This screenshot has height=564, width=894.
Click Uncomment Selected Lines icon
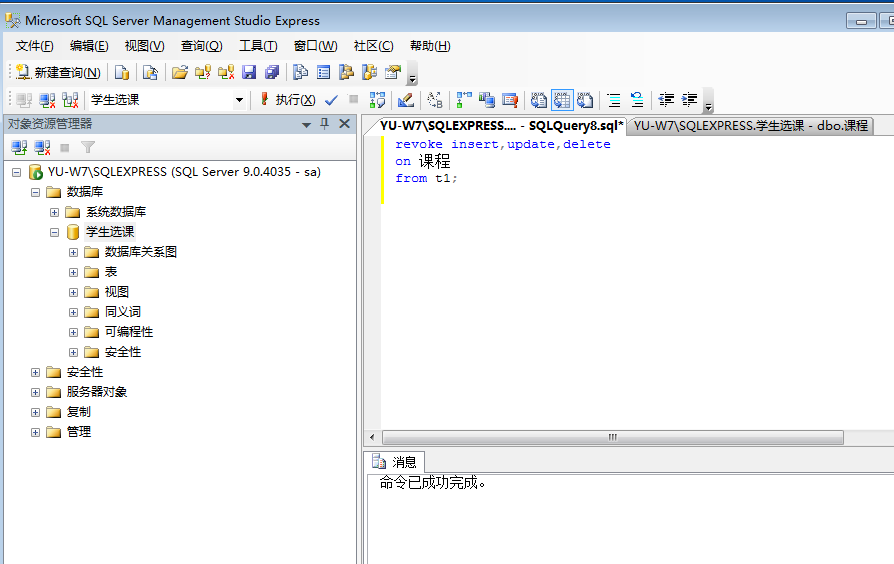[637, 100]
